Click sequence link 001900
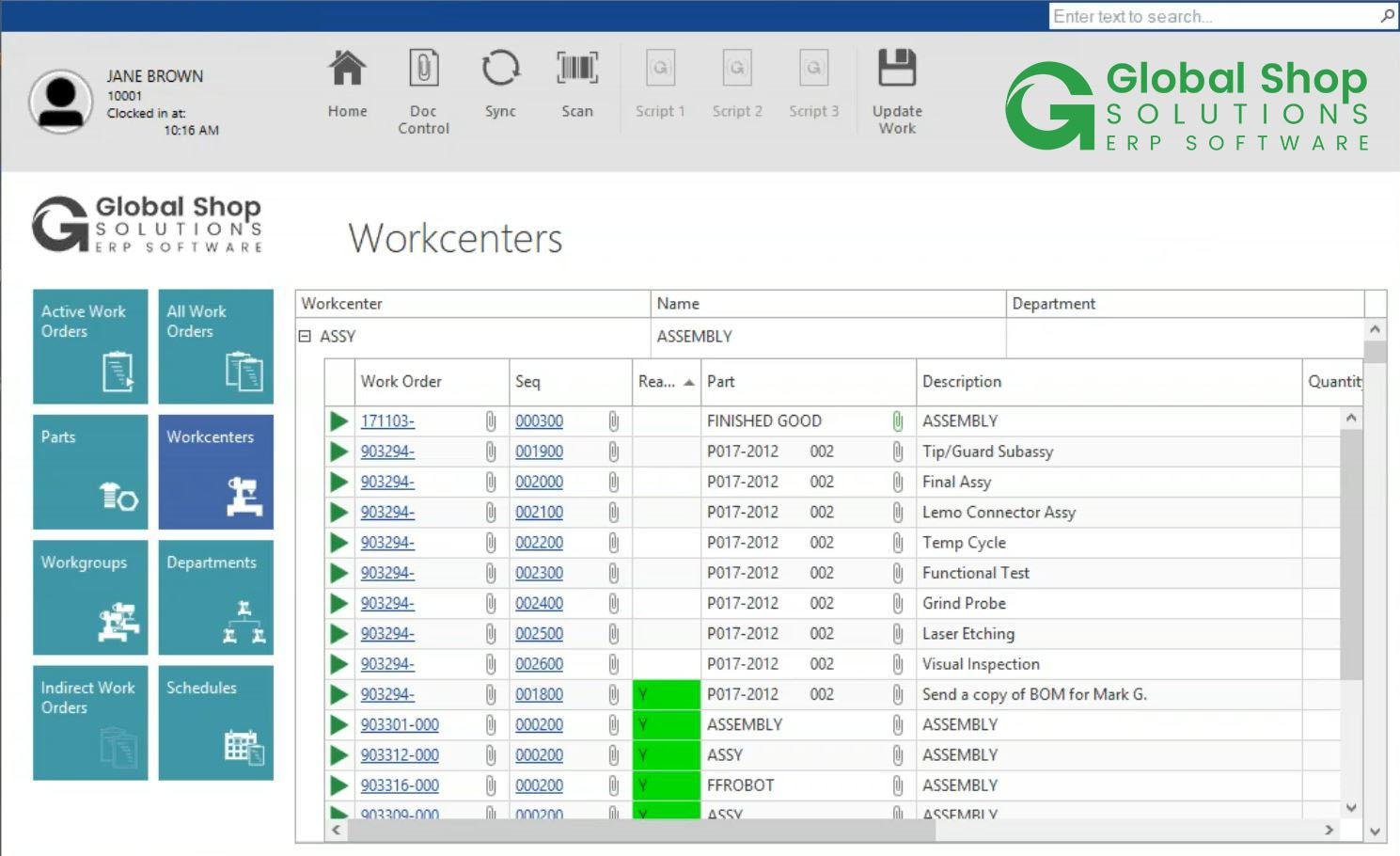Image resolution: width=1400 pixels, height=856 pixels. 539,451
